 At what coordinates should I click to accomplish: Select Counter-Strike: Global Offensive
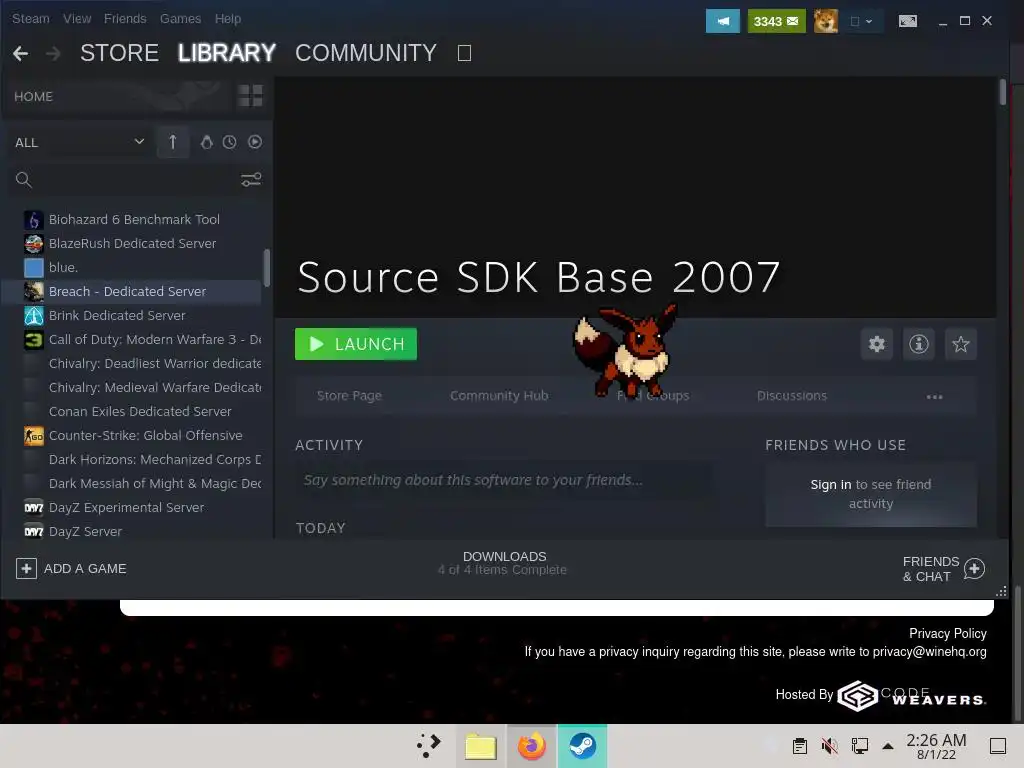pyautogui.click(x=134, y=436)
